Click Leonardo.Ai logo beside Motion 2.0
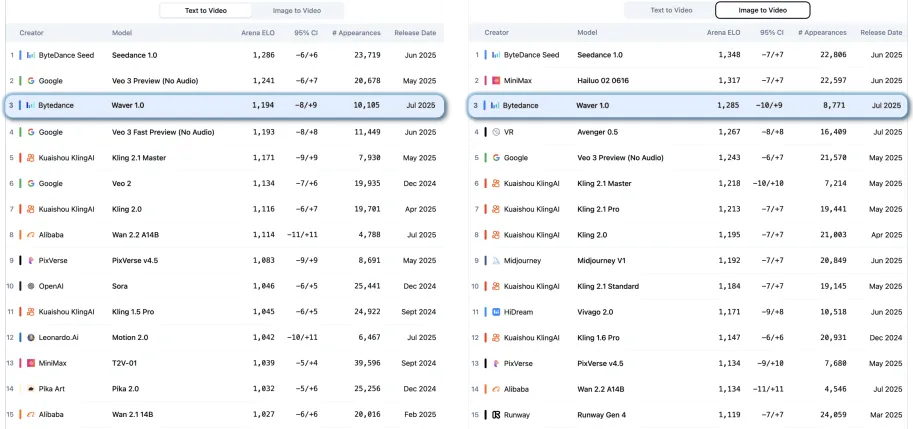Image resolution: width=913 pixels, height=429 pixels. coord(31,337)
